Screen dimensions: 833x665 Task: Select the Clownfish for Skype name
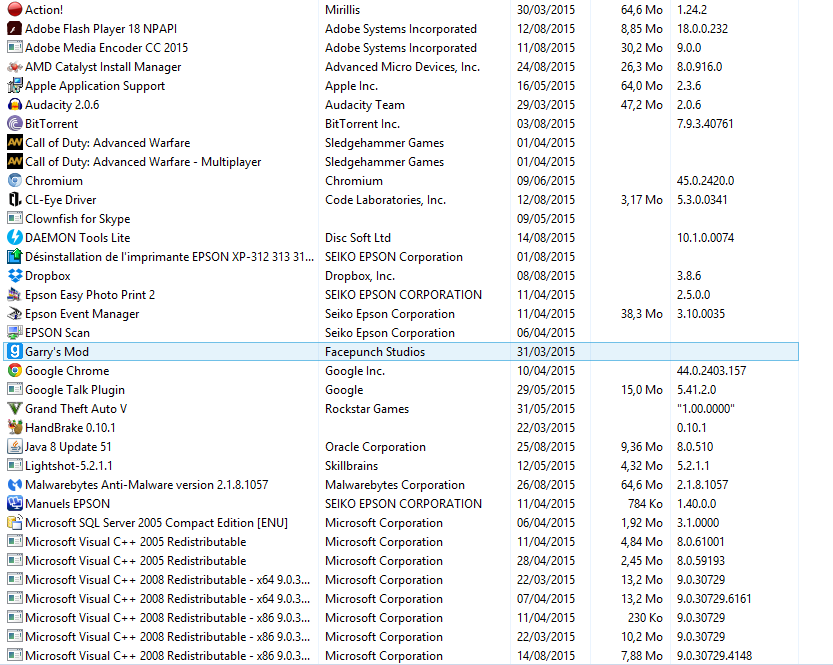[x=78, y=219]
